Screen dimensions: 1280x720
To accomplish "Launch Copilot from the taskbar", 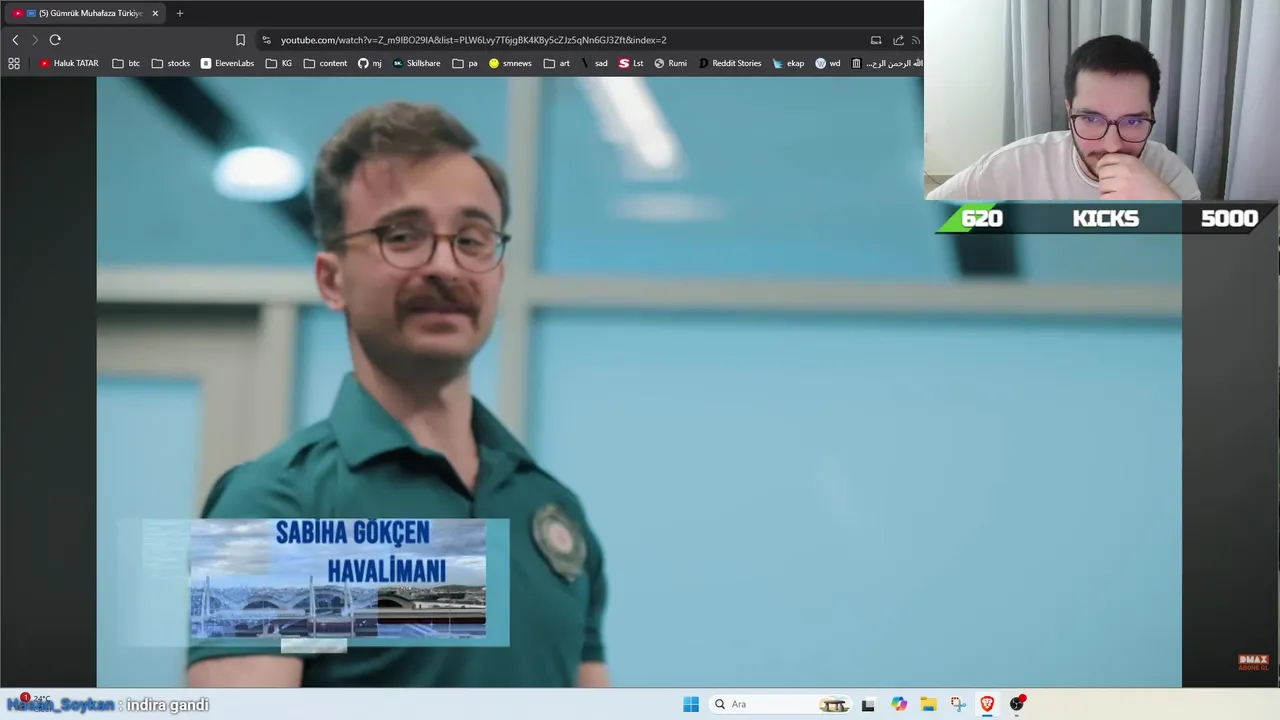I will 899,704.
